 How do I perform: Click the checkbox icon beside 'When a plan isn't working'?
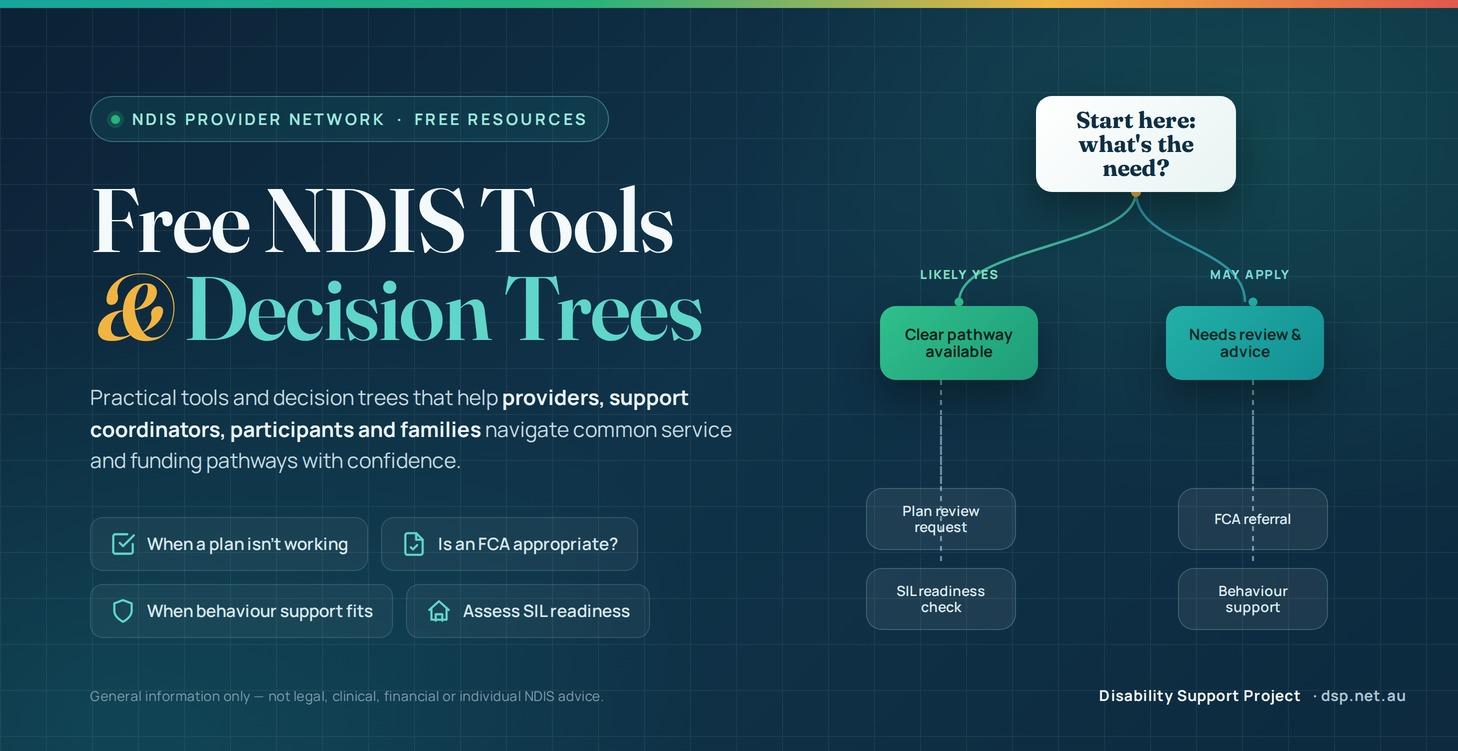[123, 544]
